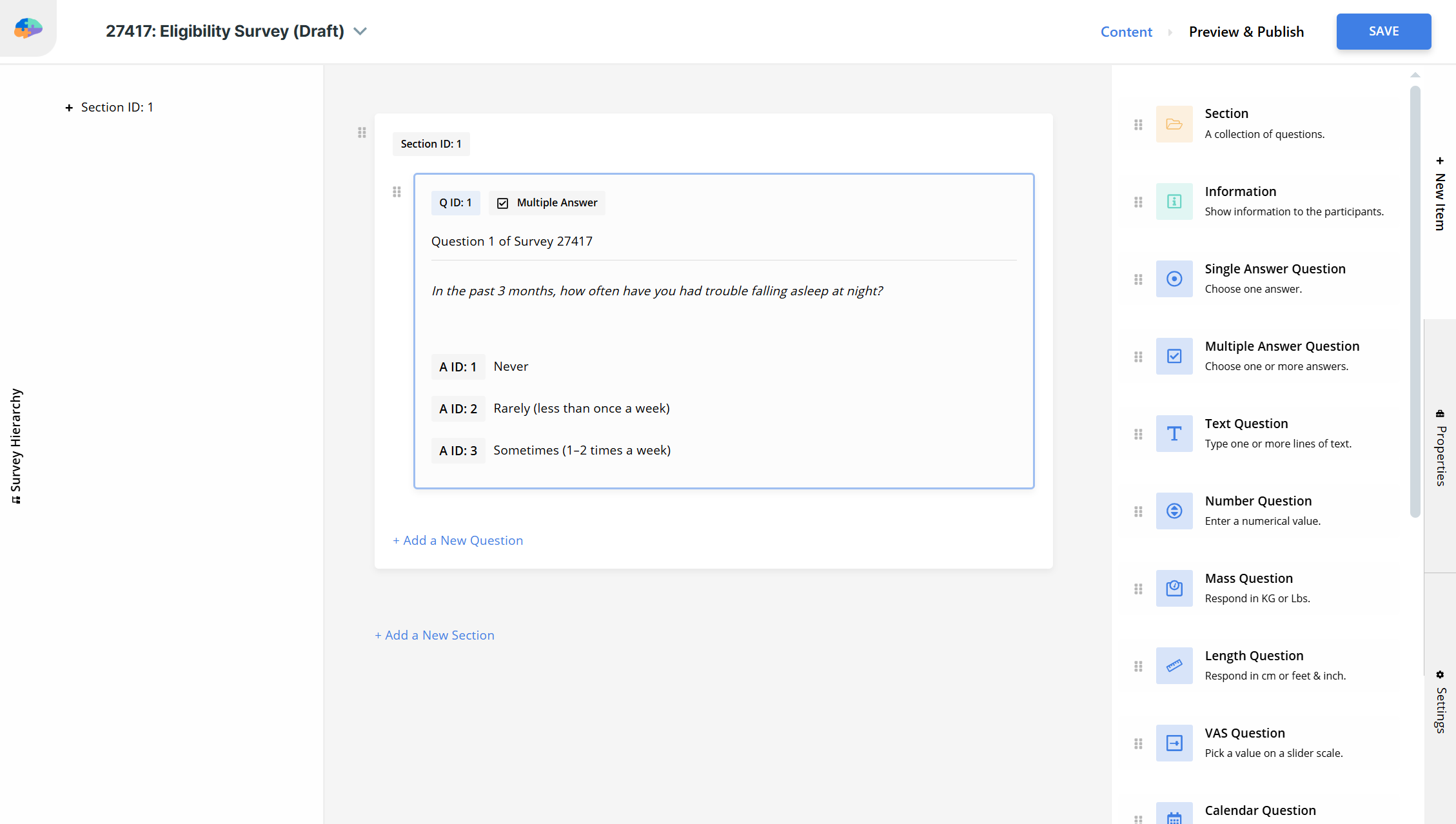Click the Mass Question scale icon
1456x824 pixels.
(1174, 588)
